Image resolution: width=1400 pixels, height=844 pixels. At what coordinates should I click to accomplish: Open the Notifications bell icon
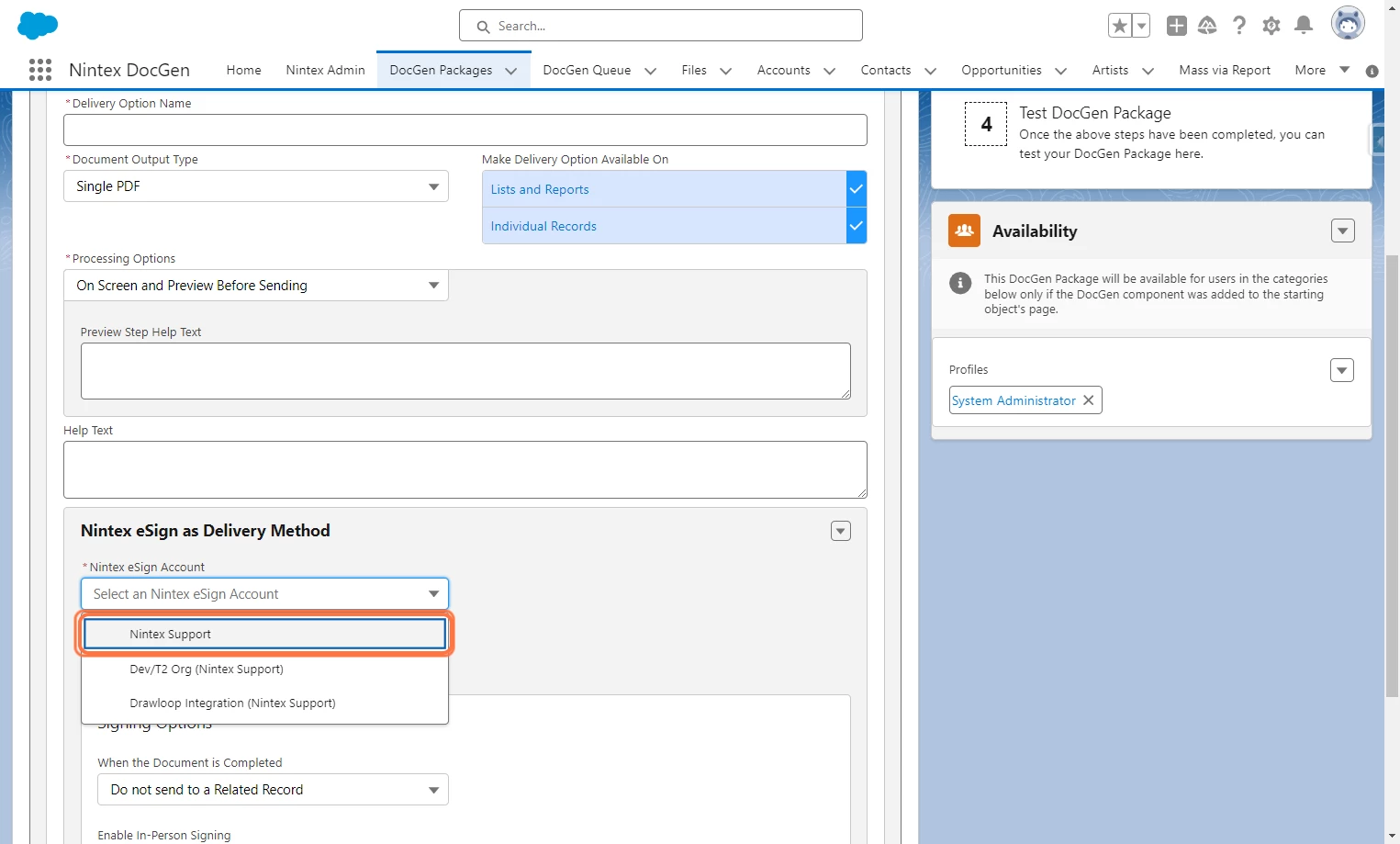1304,26
